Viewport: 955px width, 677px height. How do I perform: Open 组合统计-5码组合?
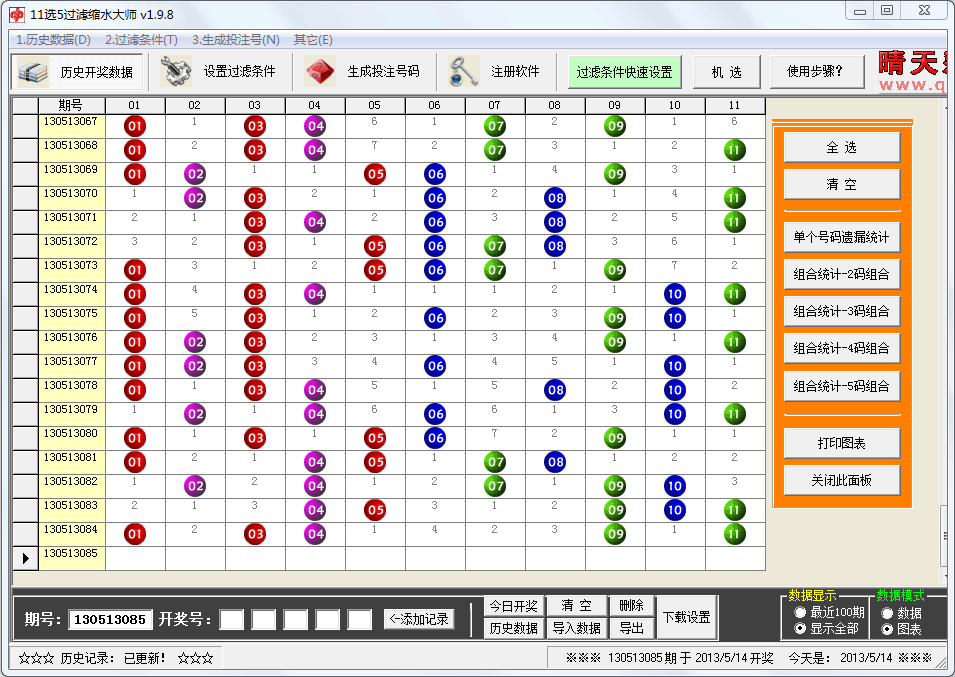coord(841,386)
